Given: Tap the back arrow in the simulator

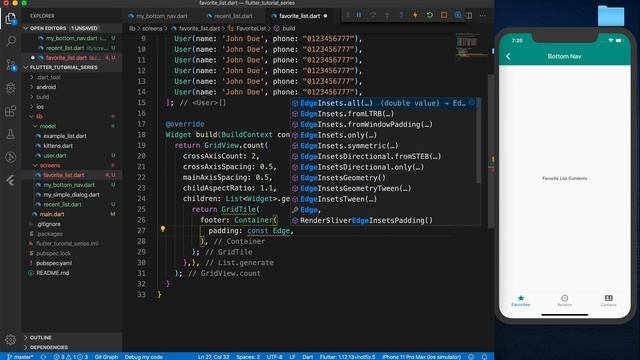Looking at the screenshot, I should [508, 56].
